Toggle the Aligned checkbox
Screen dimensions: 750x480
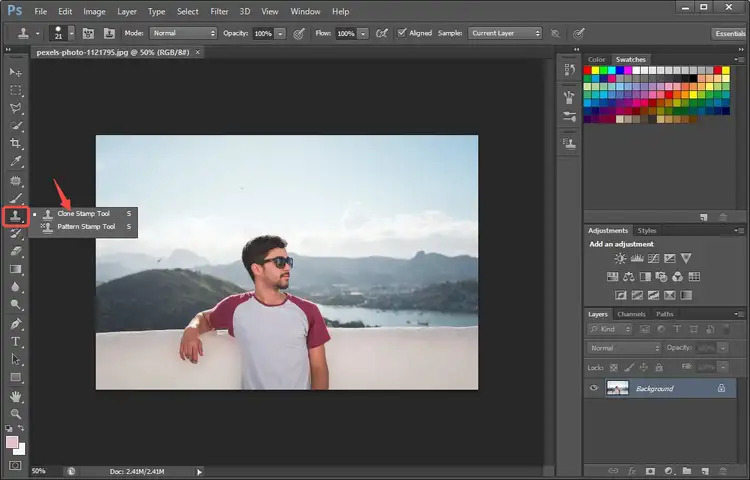click(x=402, y=33)
